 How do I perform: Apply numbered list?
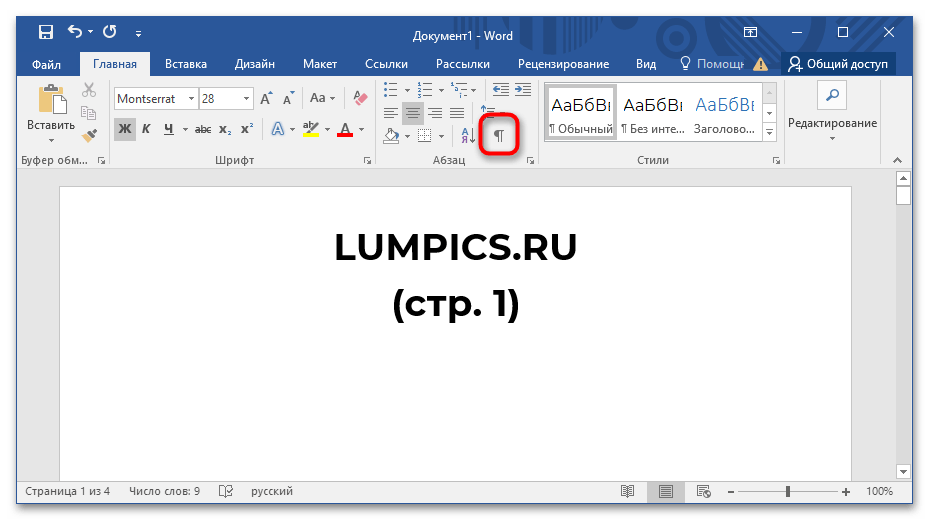pyautogui.click(x=425, y=89)
